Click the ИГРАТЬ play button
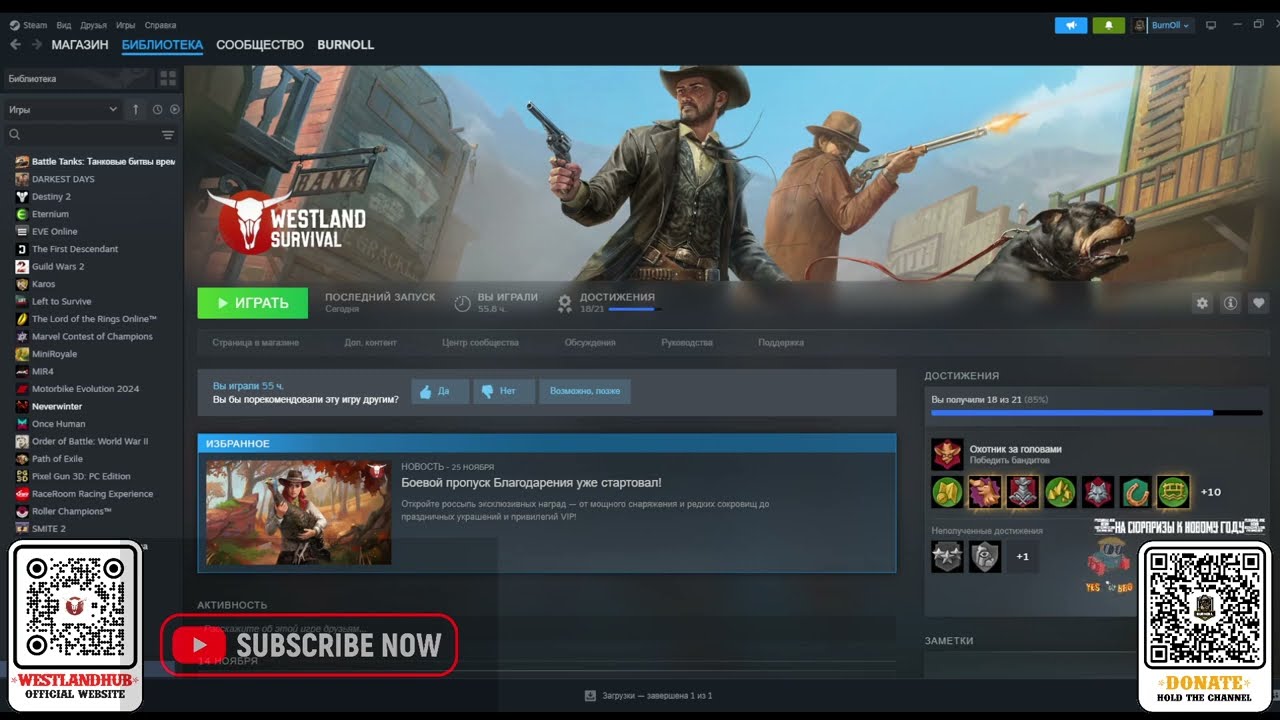This screenshot has height=720, width=1280. pos(252,303)
